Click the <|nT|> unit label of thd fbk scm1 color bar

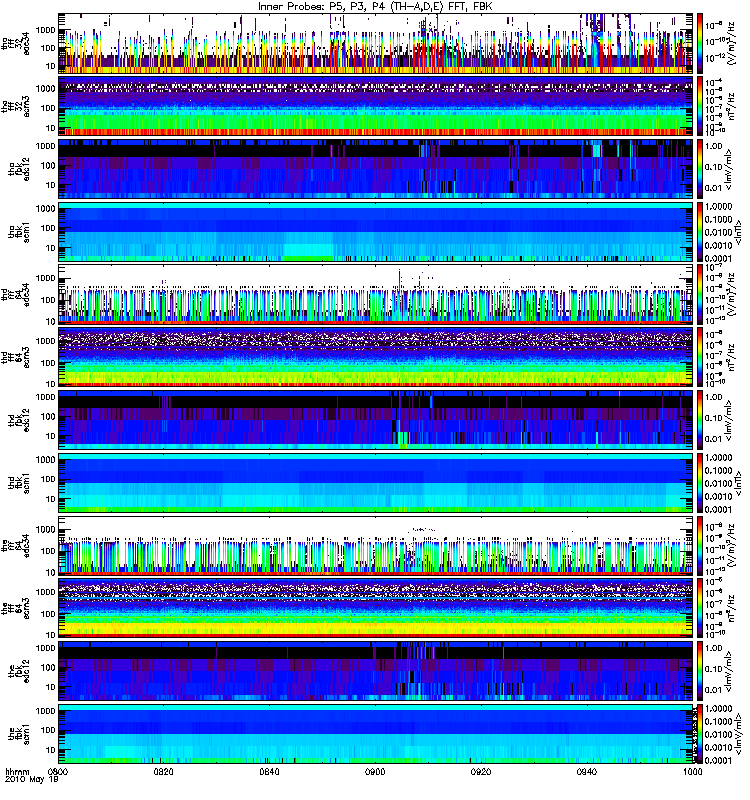(737, 483)
